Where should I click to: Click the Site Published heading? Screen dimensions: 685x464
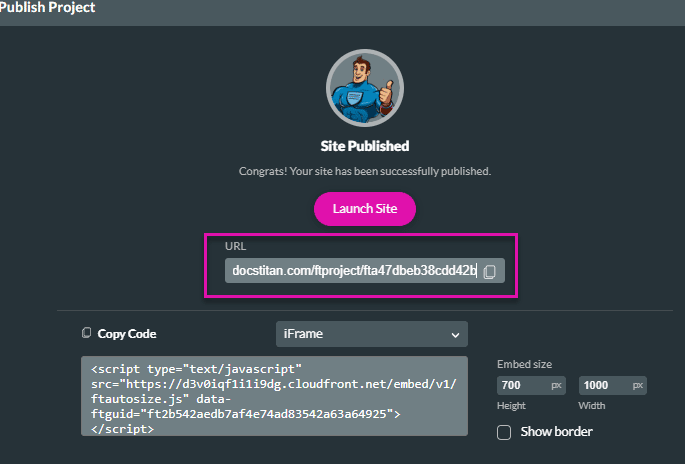pos(364,146)
